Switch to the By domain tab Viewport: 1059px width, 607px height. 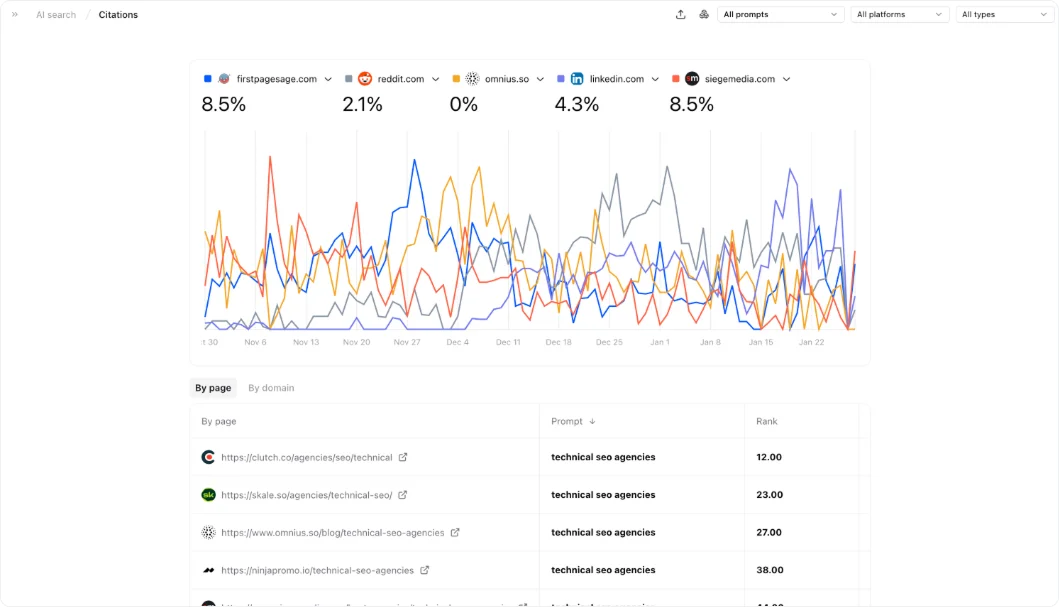tap(270, 388)
